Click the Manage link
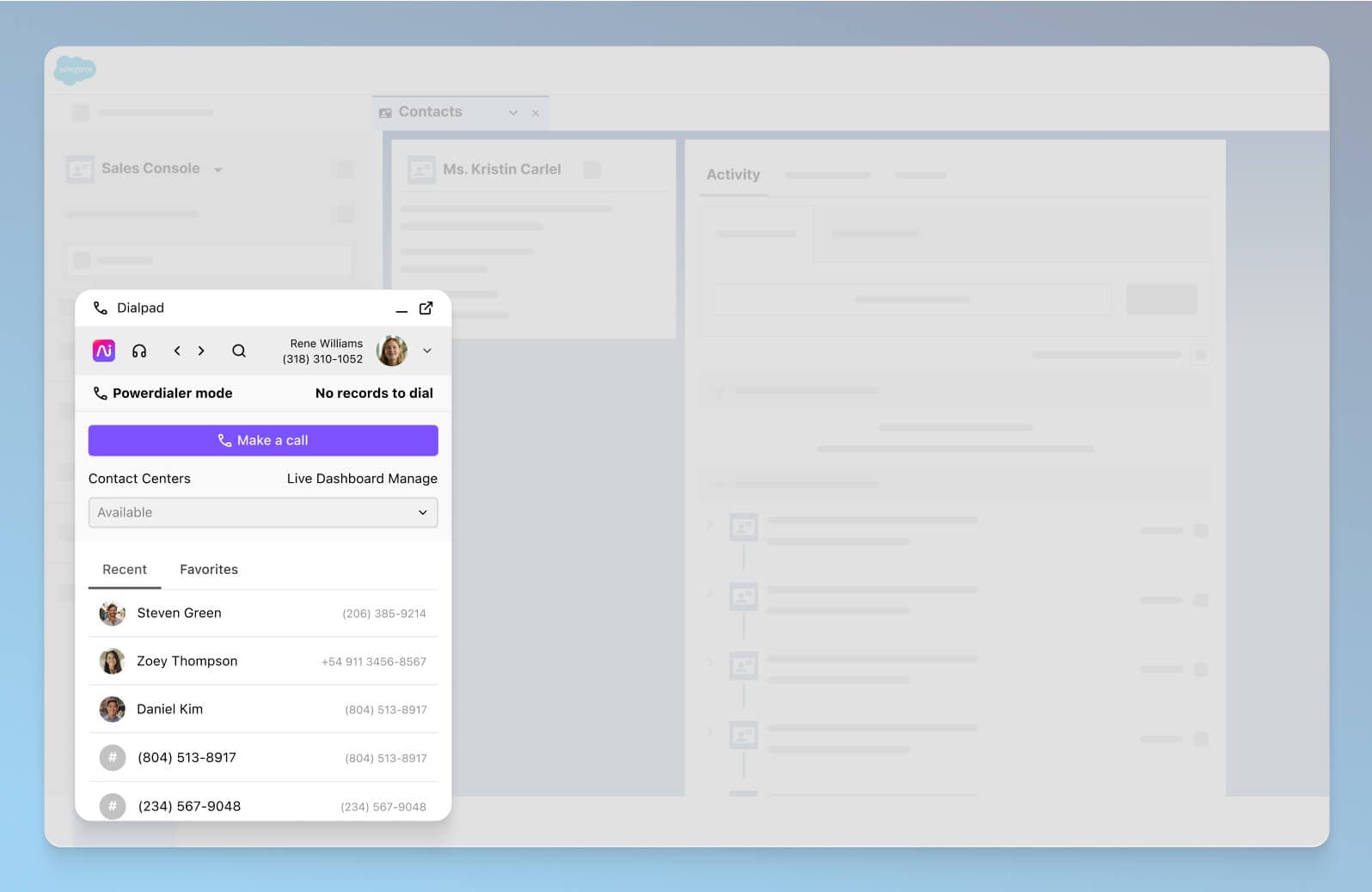1372x892 pixels. (x=413, y=479)
